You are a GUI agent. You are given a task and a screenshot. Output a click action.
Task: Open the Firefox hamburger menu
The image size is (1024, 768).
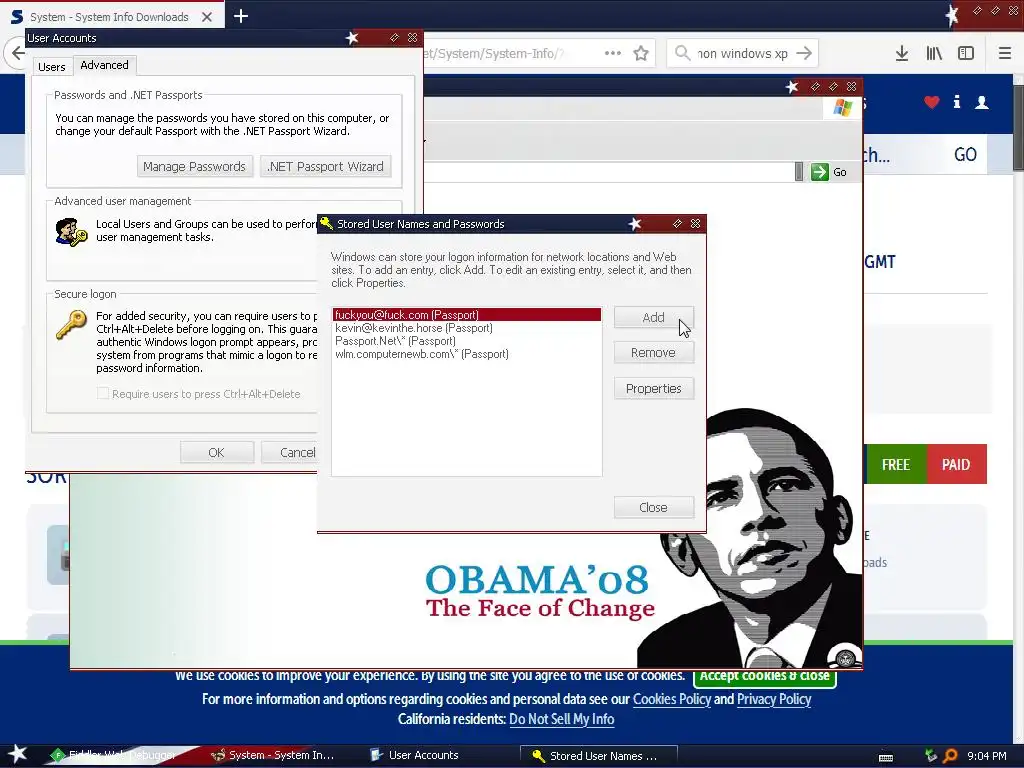(x=1005, y=54)
